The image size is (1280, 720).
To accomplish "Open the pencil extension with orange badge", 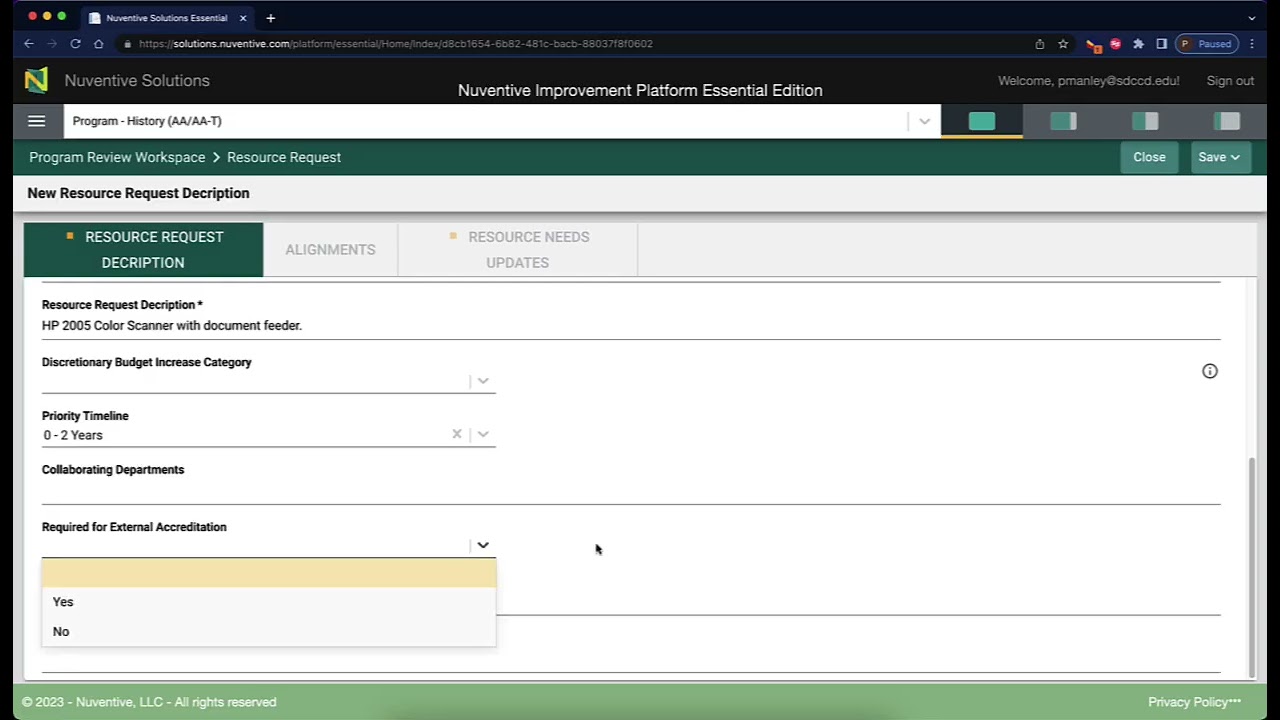I will [1093, 44].
